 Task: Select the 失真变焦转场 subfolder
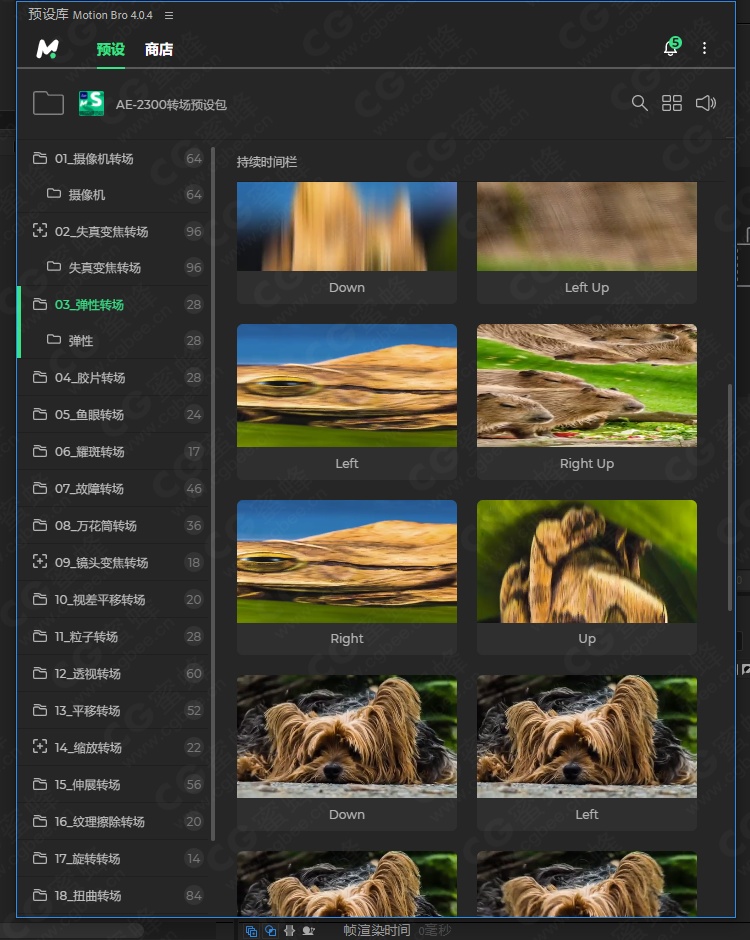click(114, 267)
